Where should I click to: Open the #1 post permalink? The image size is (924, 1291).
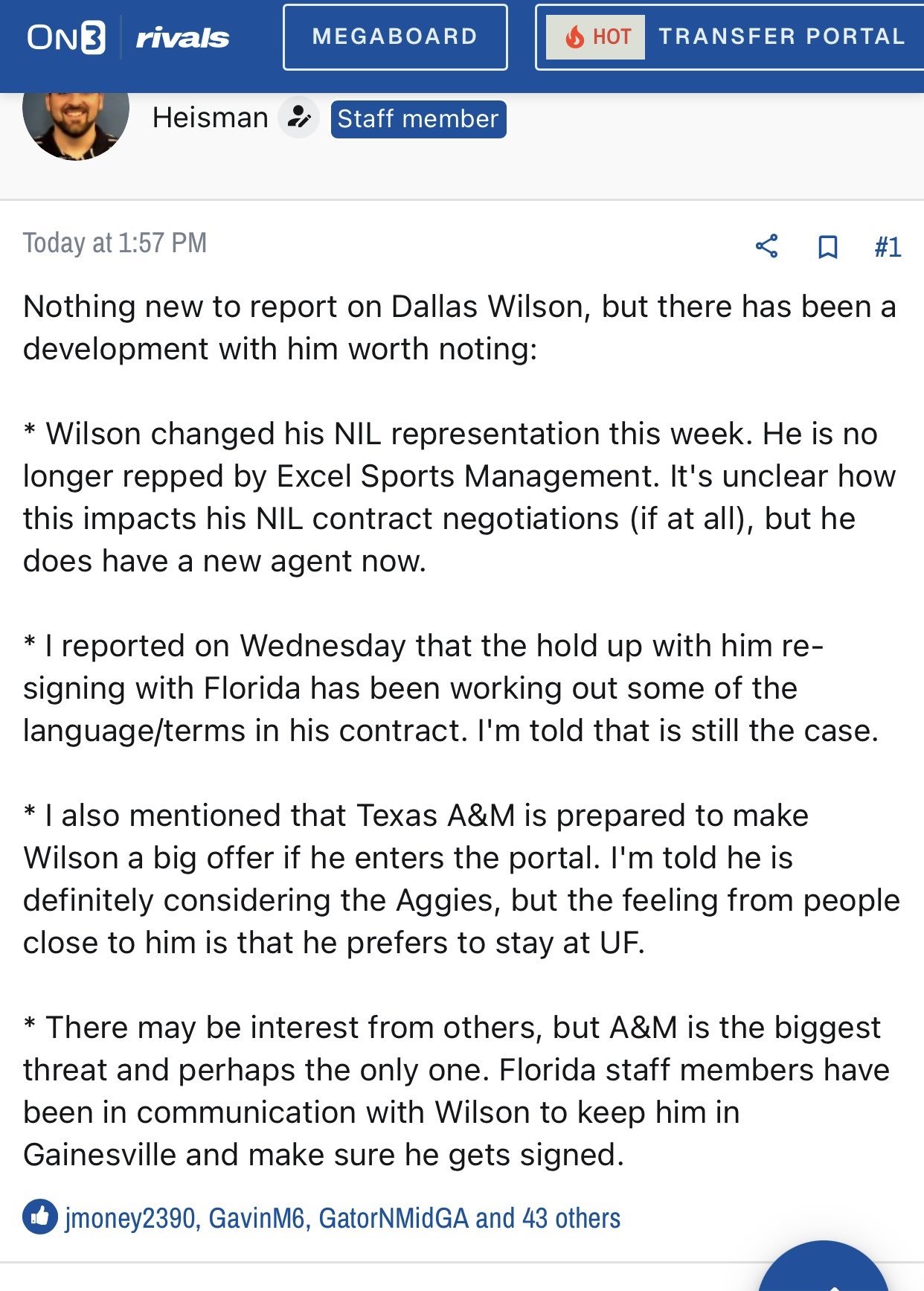click(x=888, y=246)
